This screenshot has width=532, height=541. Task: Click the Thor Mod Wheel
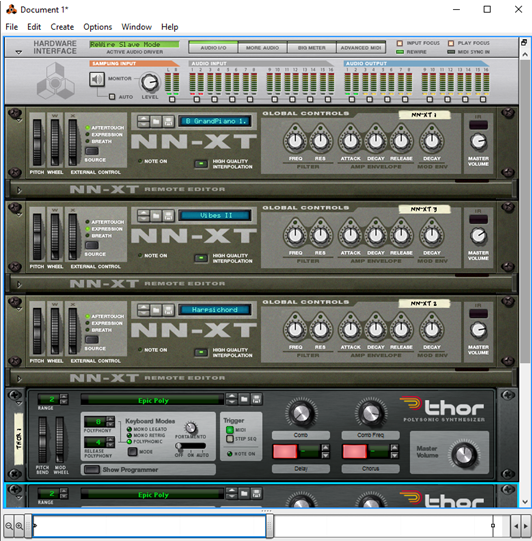point(60,440)
